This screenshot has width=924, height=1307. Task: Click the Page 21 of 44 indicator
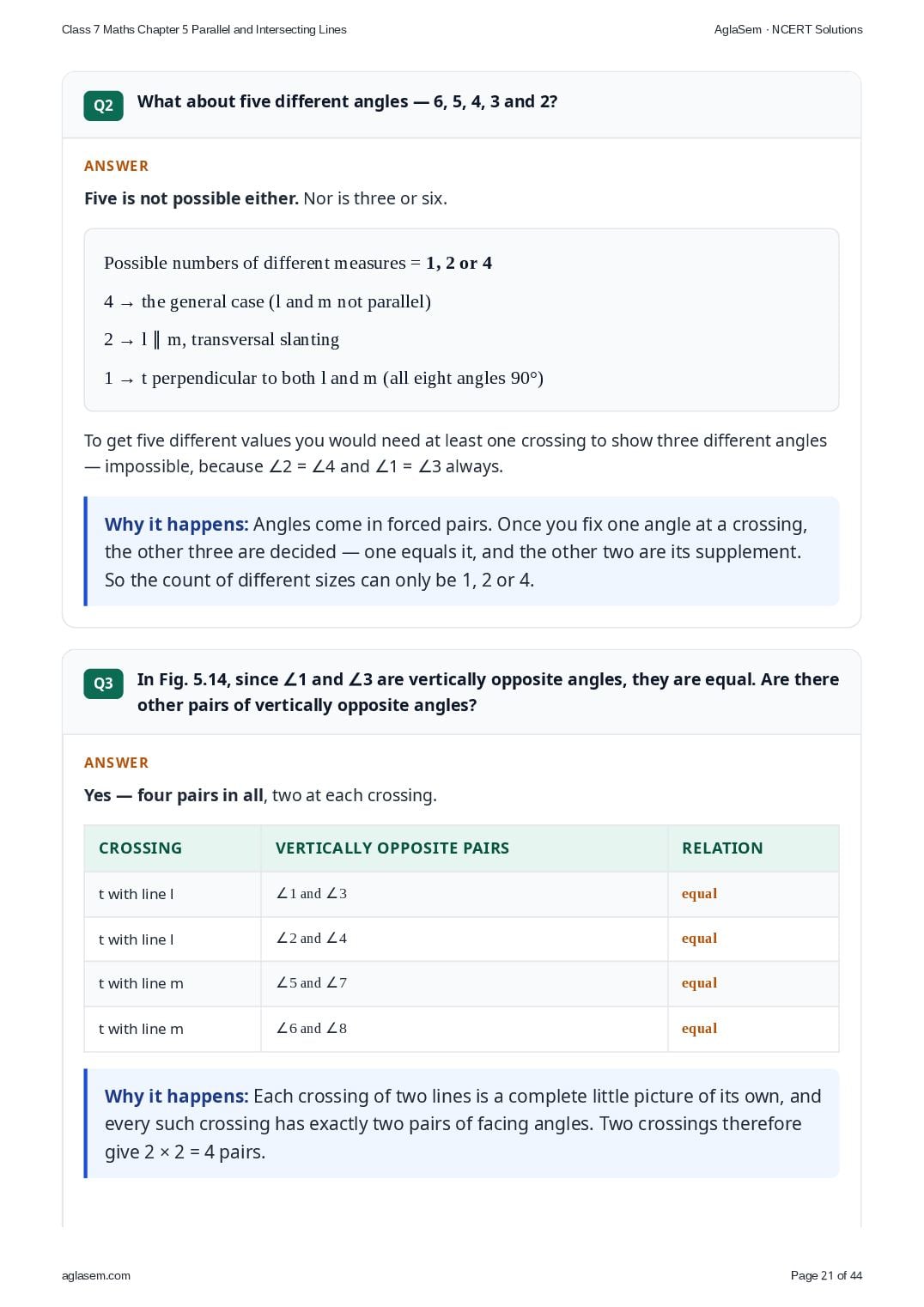[x=826, y=1275]
